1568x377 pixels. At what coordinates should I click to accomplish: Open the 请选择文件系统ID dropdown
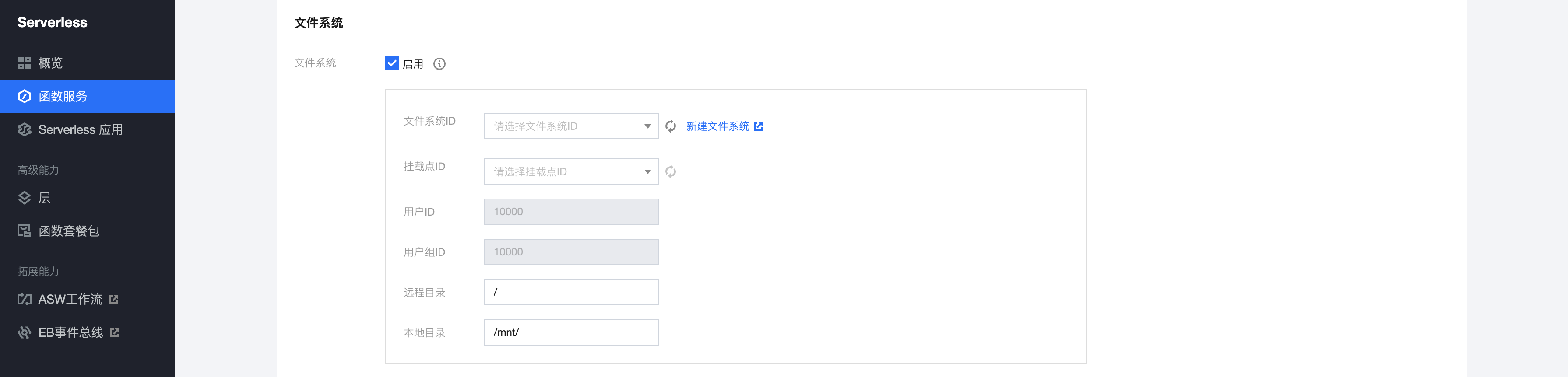click(x=572, y=126)
